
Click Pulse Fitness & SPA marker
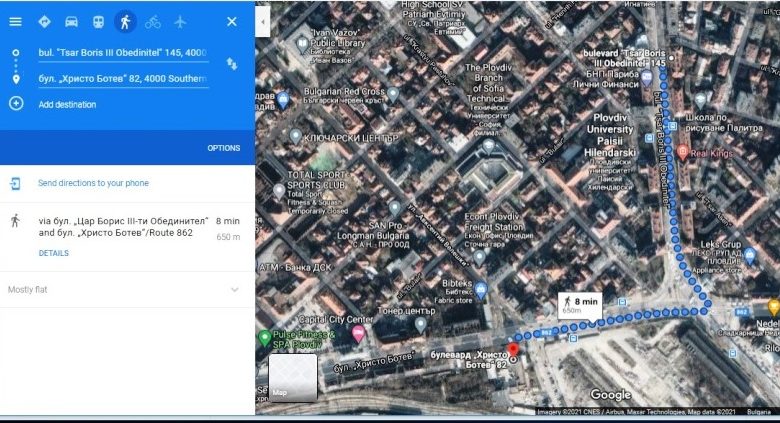tap(264, 338)
